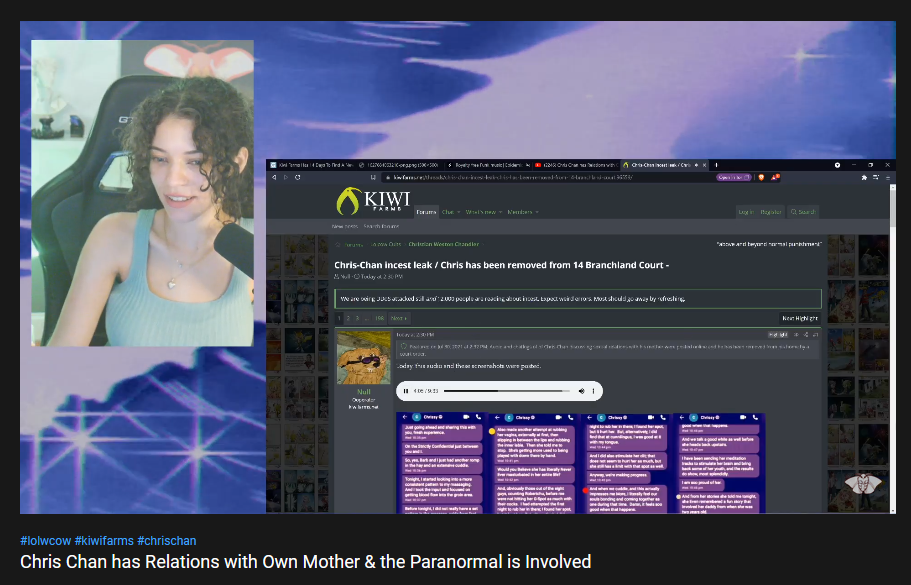Click the share icon on Null's post
Screen dimensions: 911x585
(x=806, y=335)
